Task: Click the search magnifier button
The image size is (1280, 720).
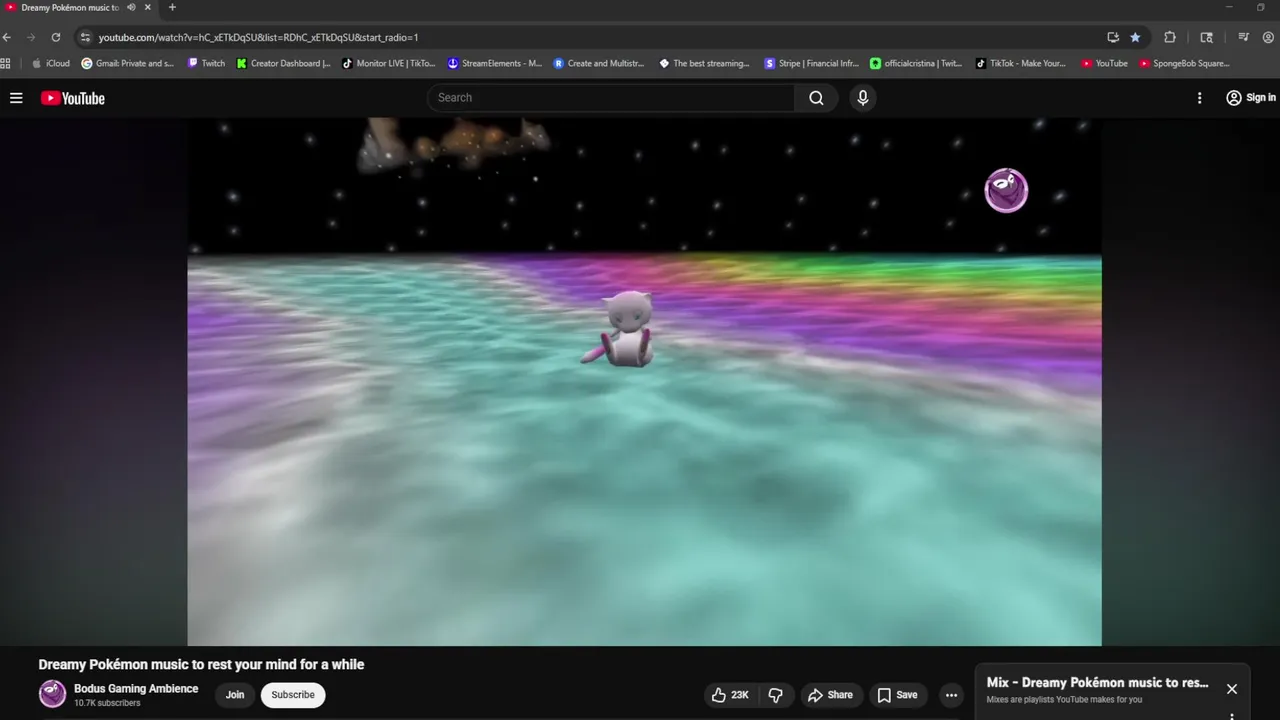Action: [x=816, y=98]
